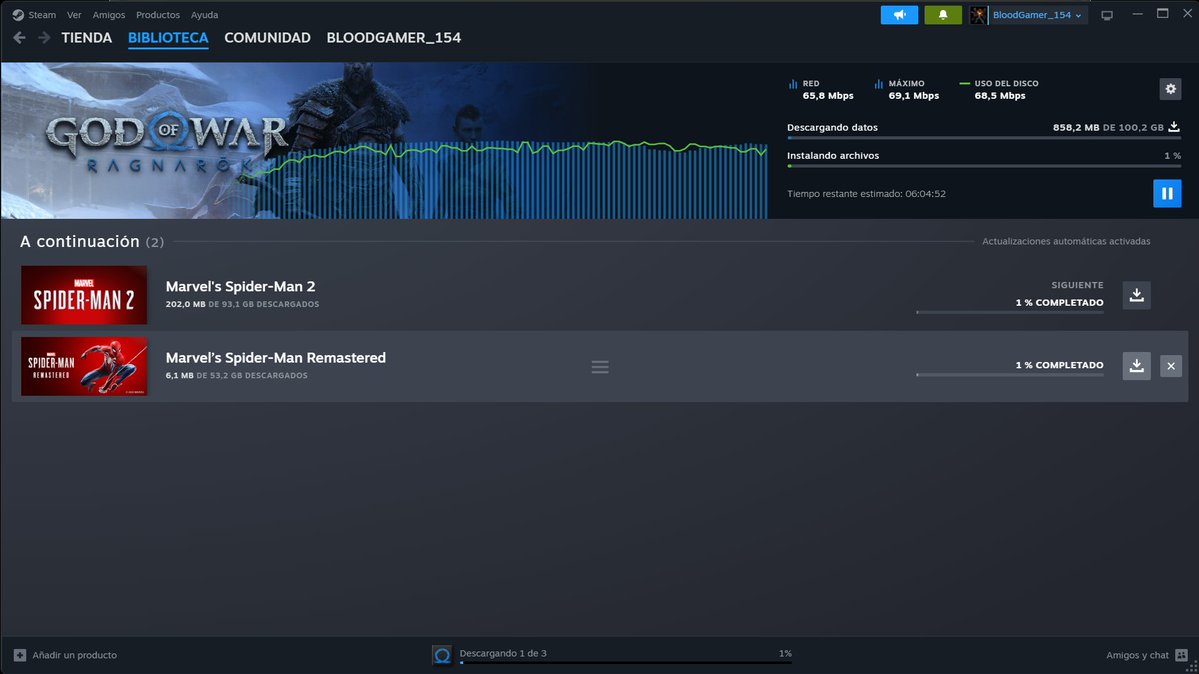
Task: Expand the BloodGamer_154 account dropdown
Action: [x=1037, y=15]
